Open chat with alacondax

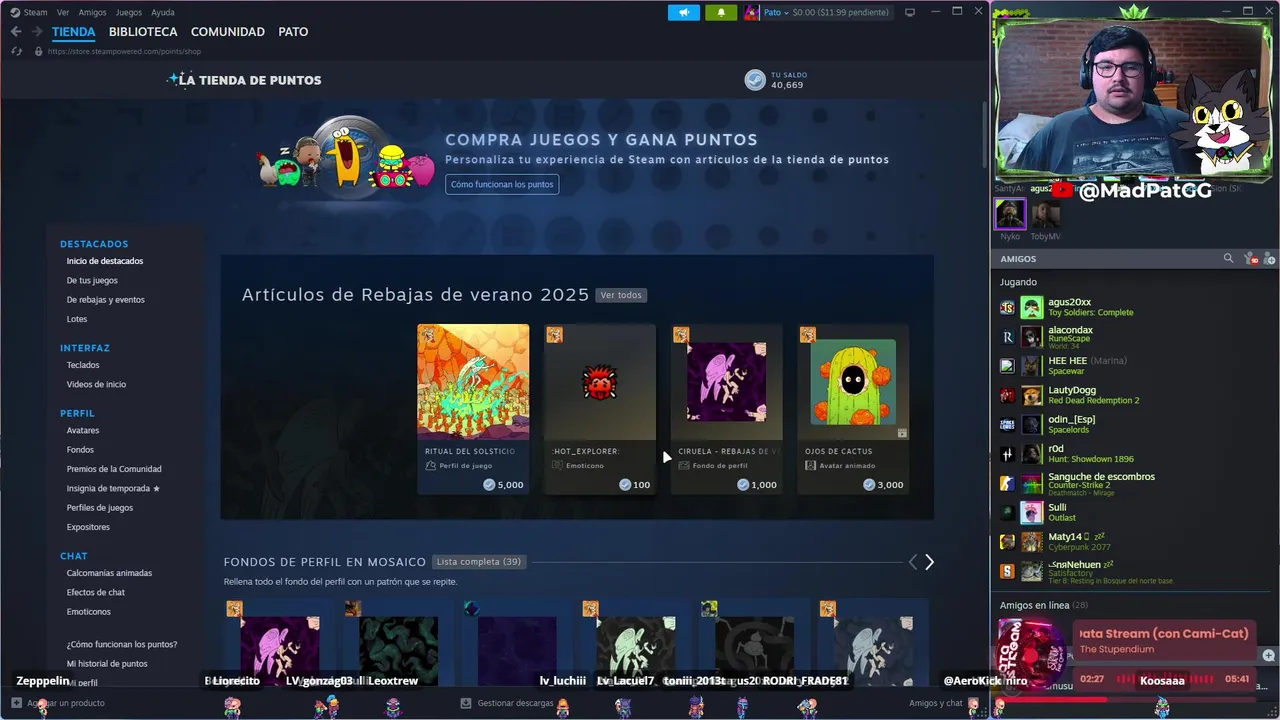1135,335
